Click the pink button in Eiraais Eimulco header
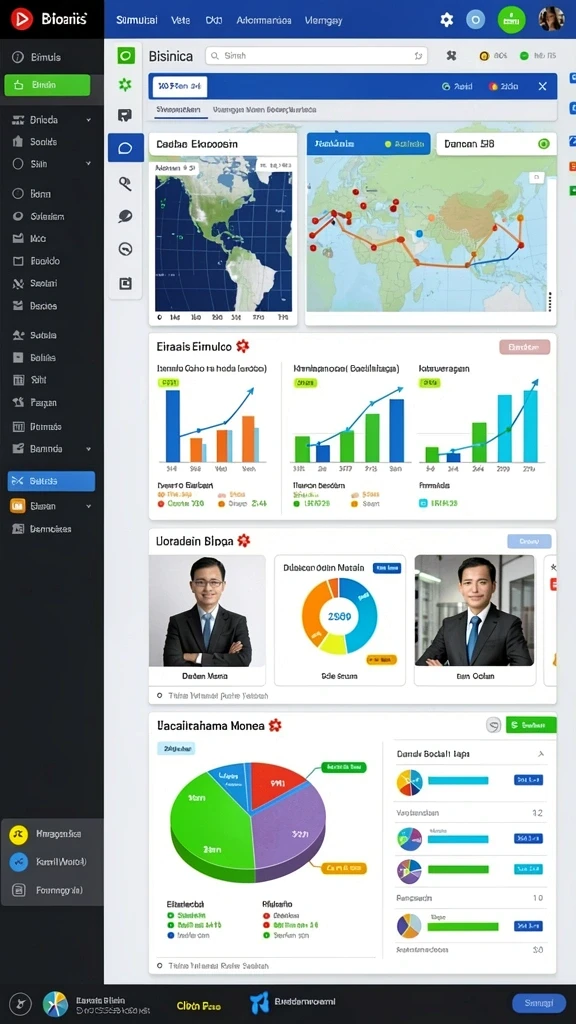The image size is (576, 1024). (x=524, y=347)
